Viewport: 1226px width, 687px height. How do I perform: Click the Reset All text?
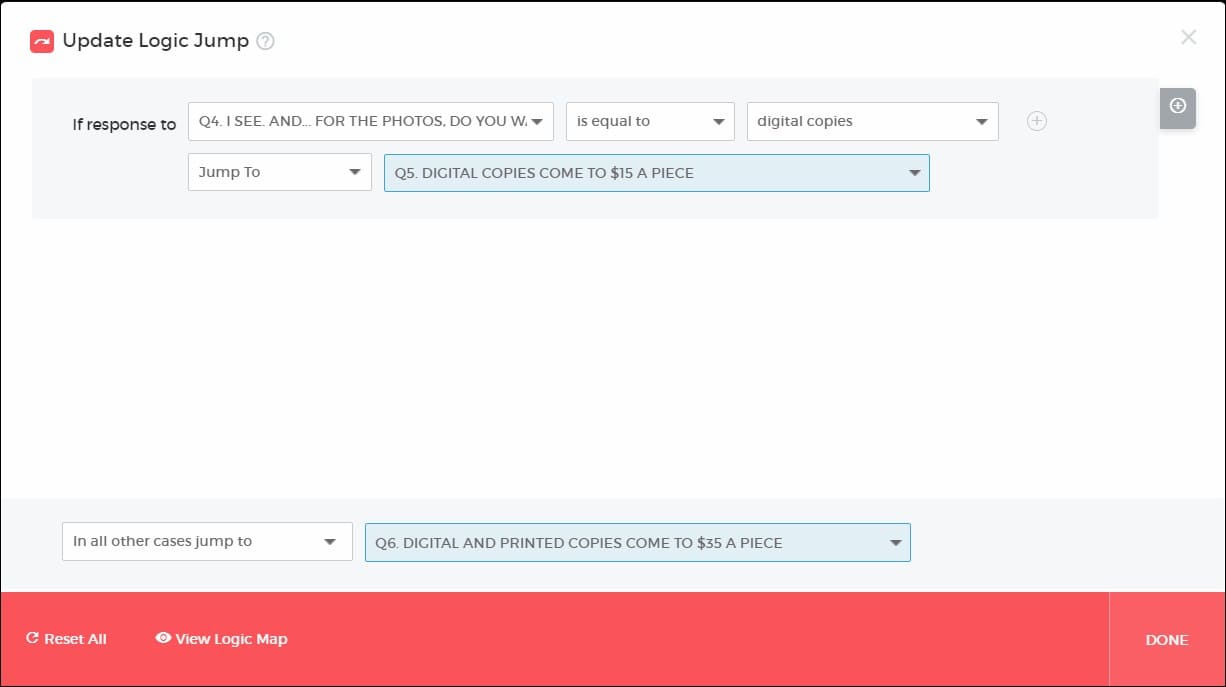[x=75, y=639]
